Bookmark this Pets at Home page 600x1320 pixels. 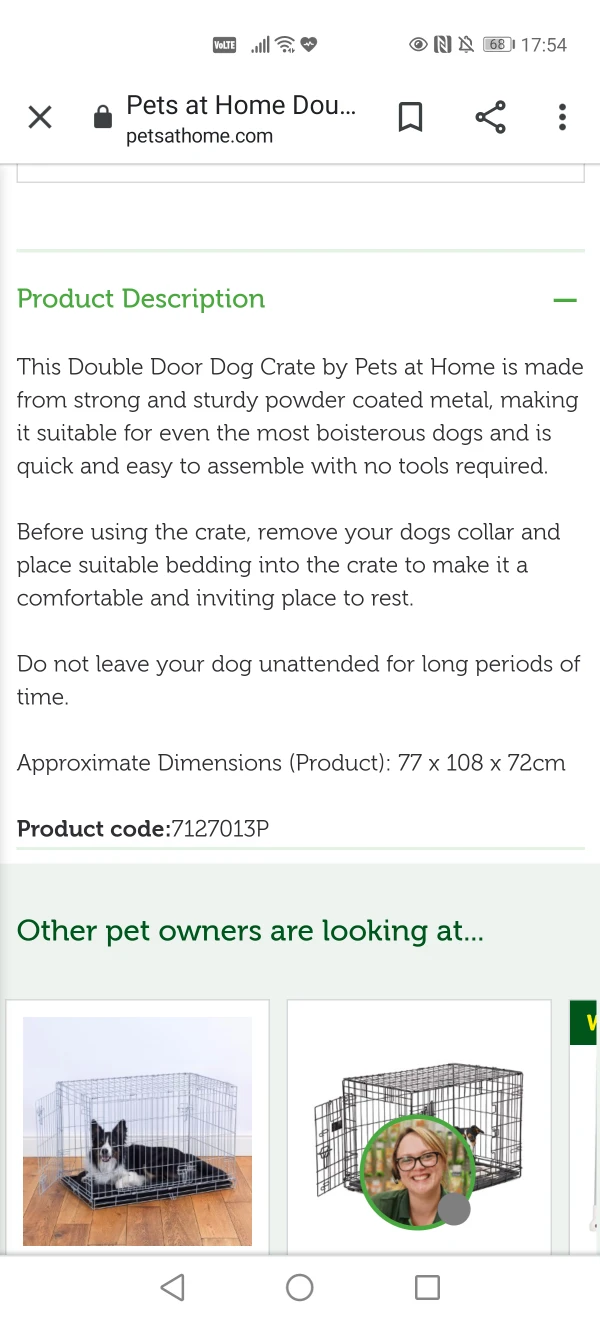(x=410, y=118)
